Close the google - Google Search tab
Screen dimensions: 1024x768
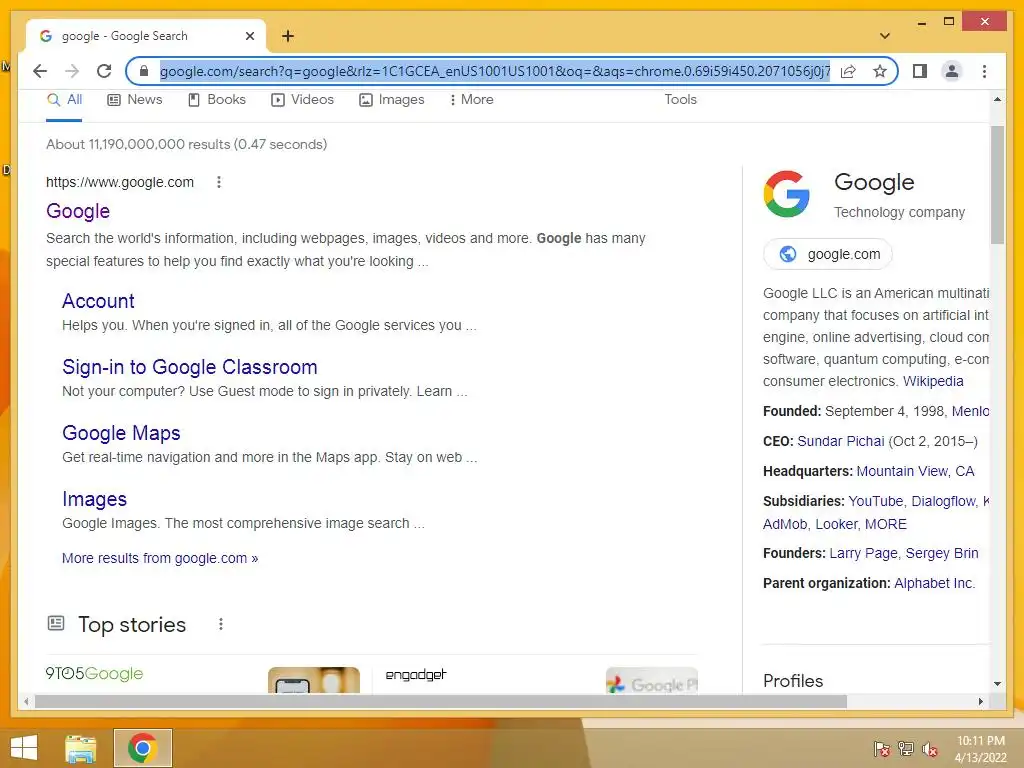pyautogui.click(x=249, y=36)
